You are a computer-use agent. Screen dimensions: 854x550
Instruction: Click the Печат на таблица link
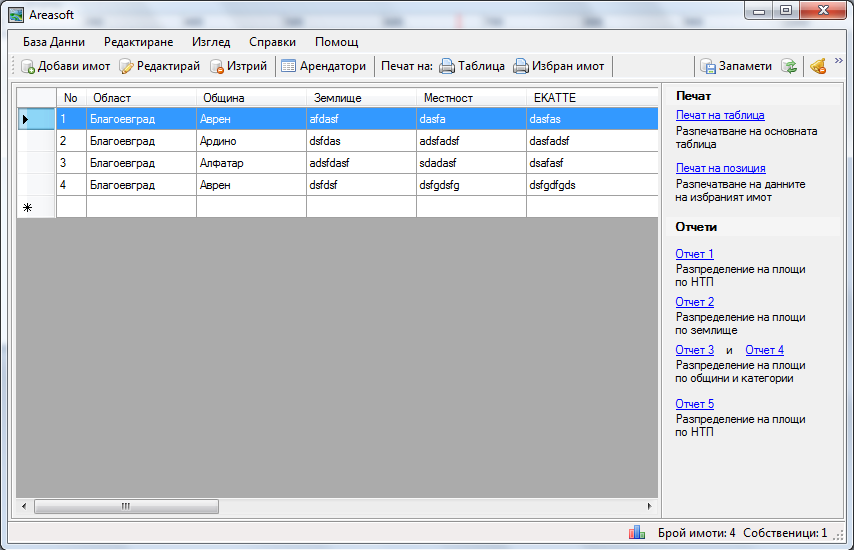click(720, 116)
